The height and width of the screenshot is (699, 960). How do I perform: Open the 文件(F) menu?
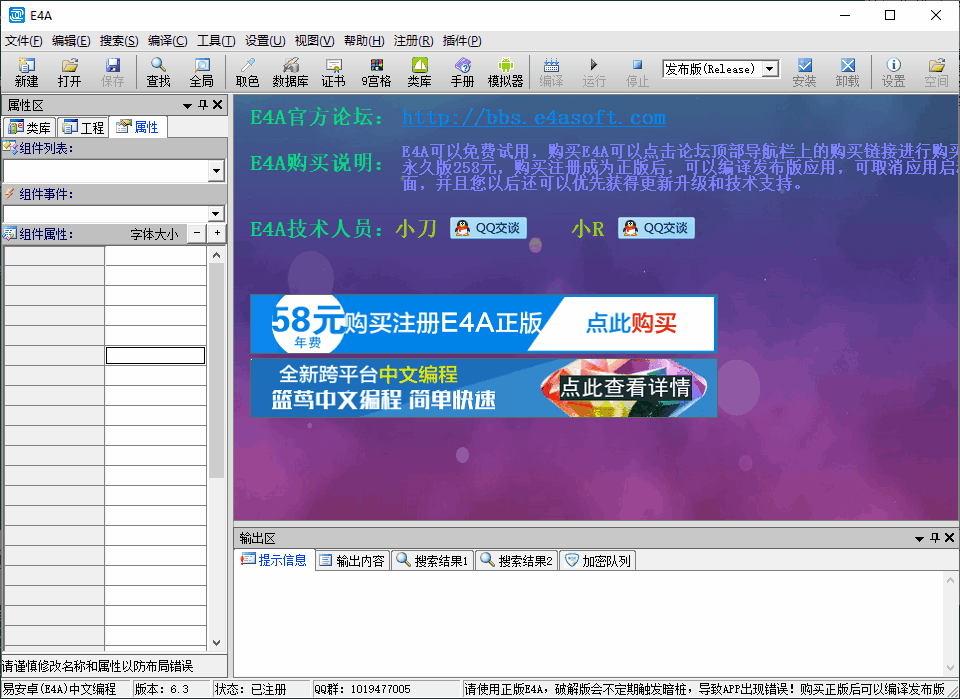[24, 41]
